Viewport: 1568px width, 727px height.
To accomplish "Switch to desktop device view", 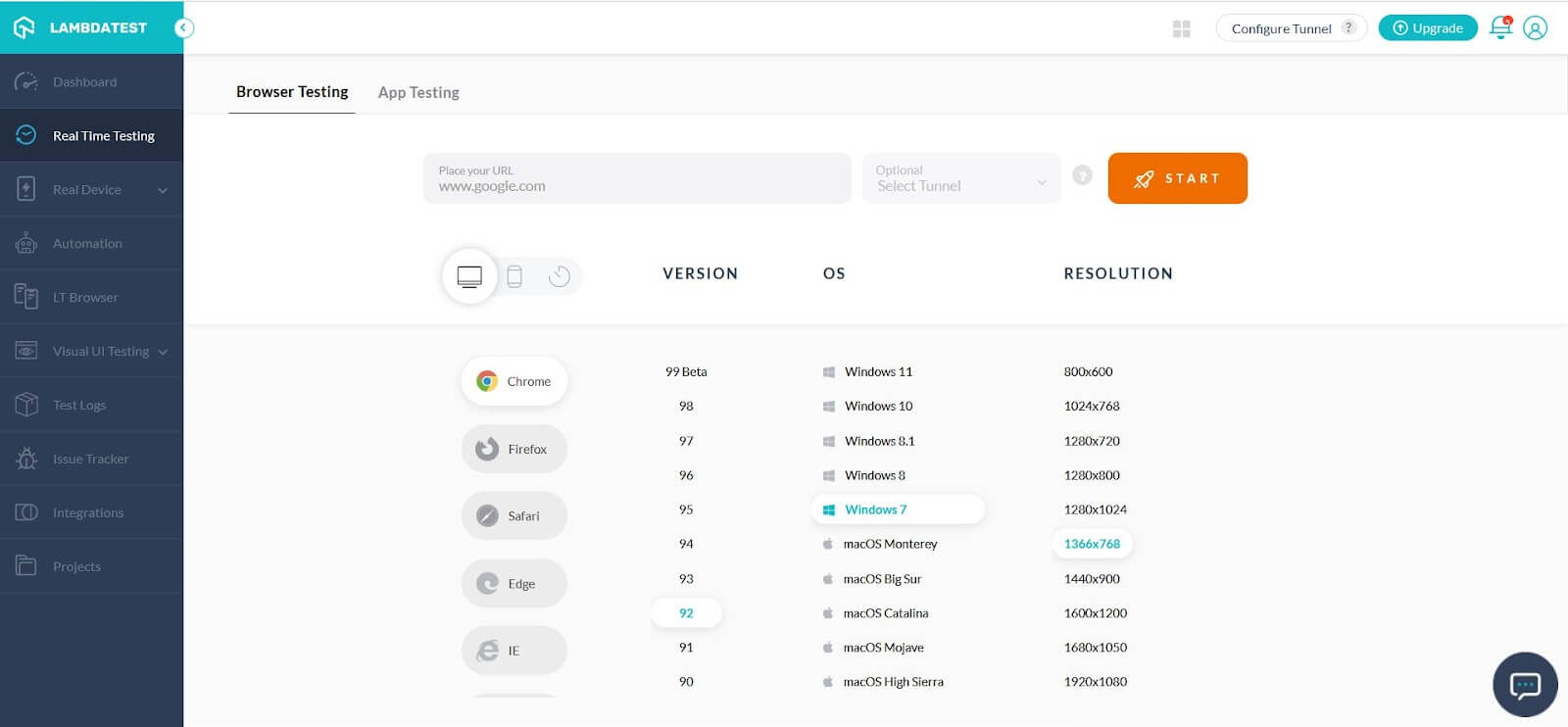I will [x=469, y=276].
